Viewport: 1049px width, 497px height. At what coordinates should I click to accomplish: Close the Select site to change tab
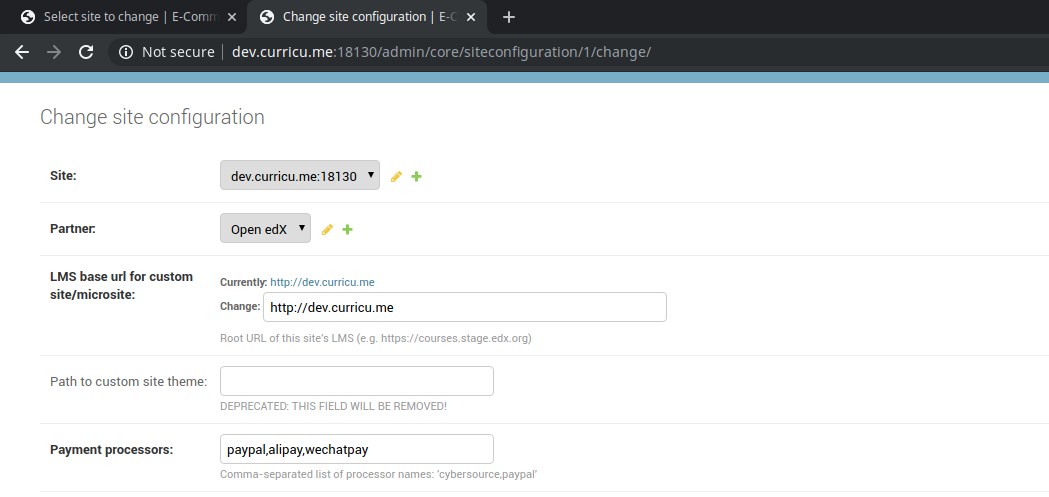tap(232, 17)
